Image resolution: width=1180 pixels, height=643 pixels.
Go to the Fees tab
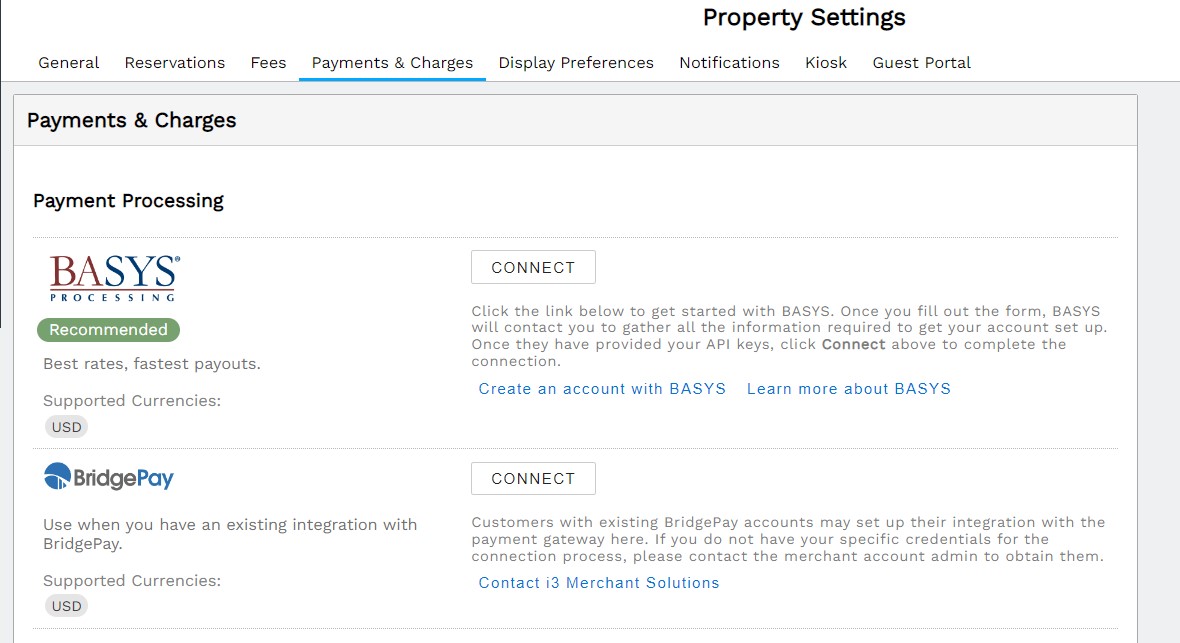pyautogui.click(x=268, y=63)
